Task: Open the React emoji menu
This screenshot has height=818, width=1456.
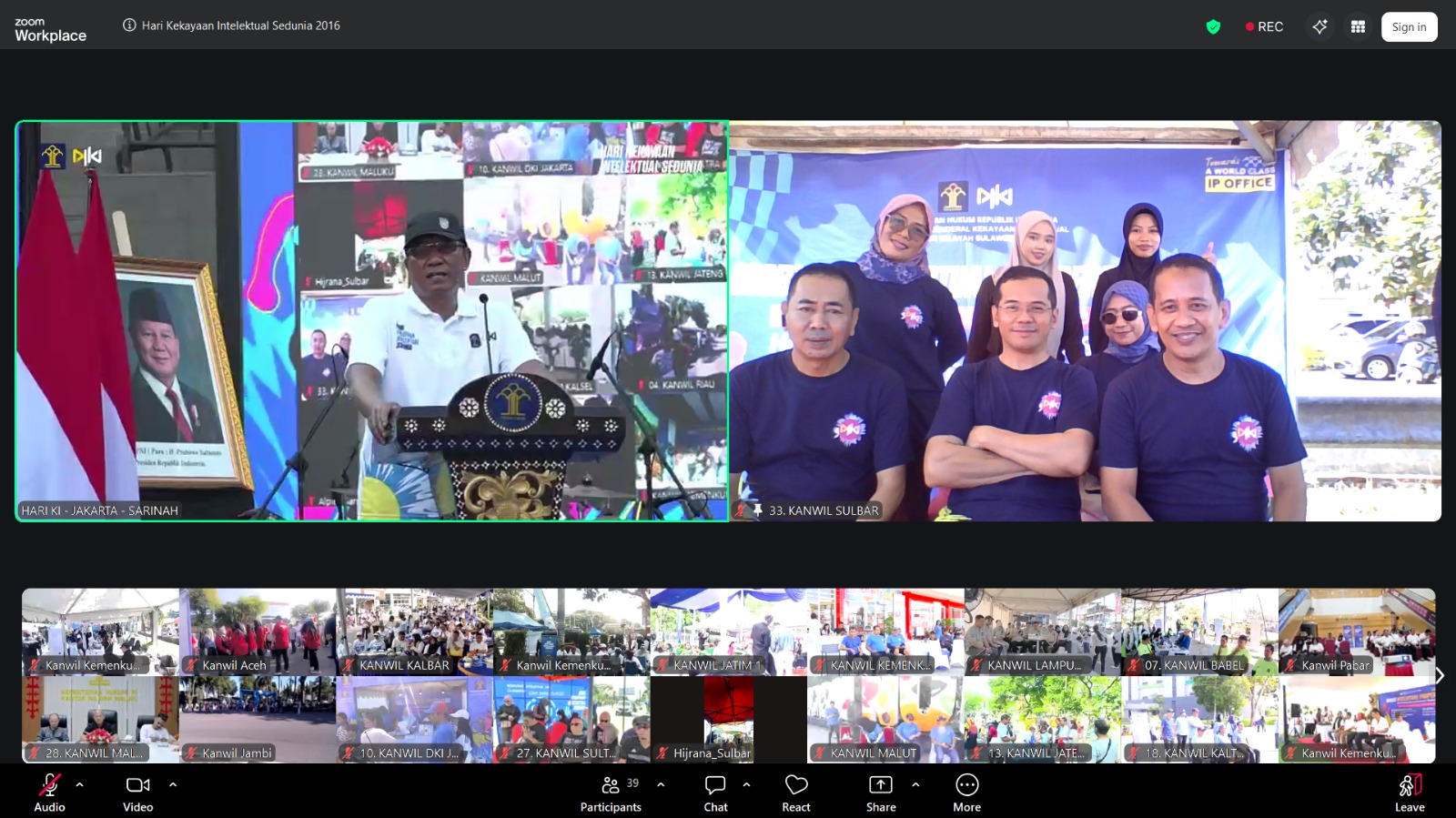Action: pyautogui.click(x=796, y=793)
